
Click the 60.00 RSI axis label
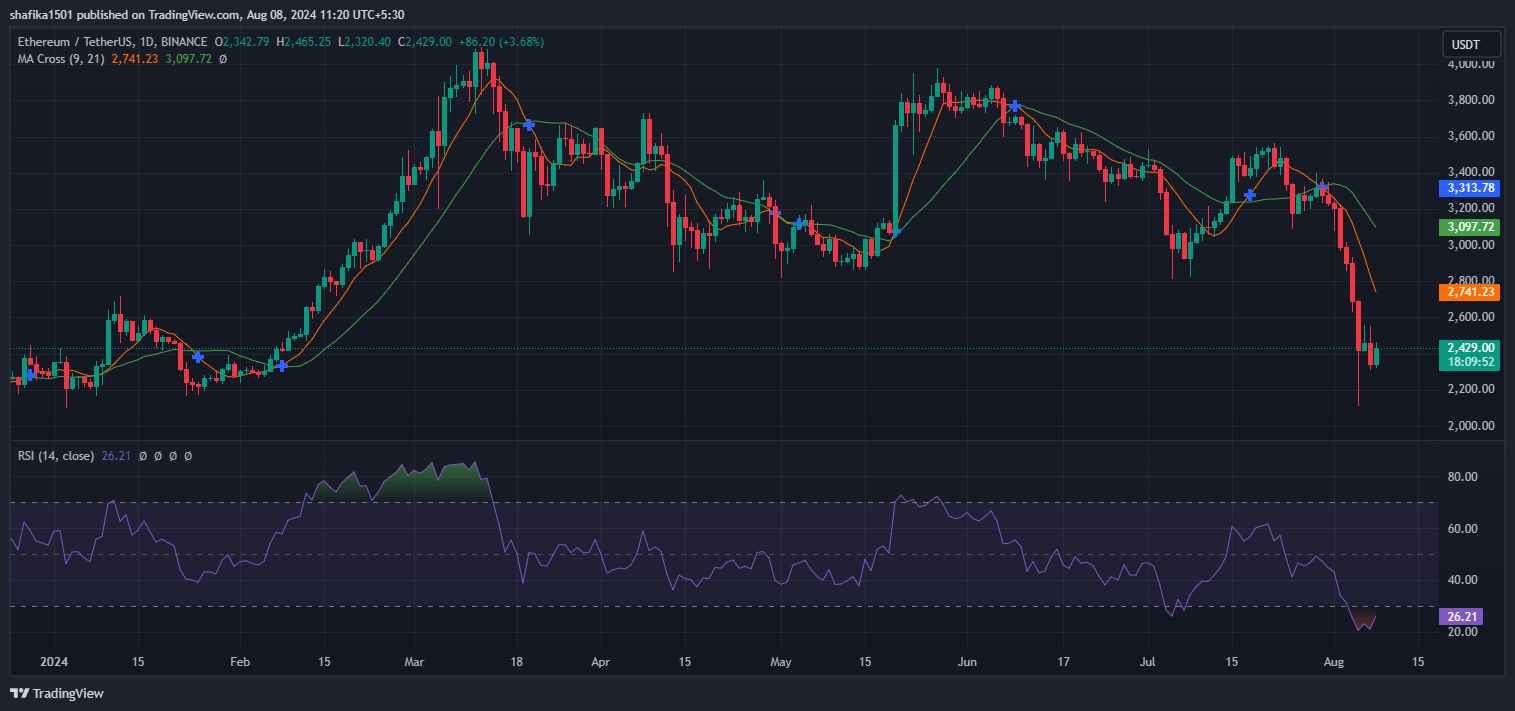[x=1462, y=529]
